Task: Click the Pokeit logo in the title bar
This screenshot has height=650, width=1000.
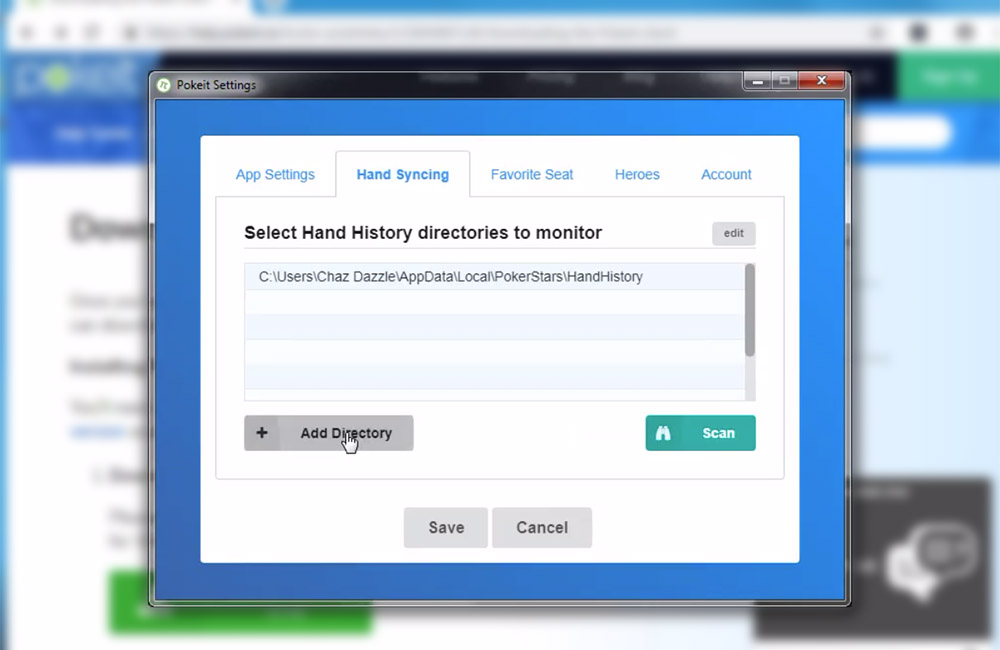Action: [x=163, y=85]
